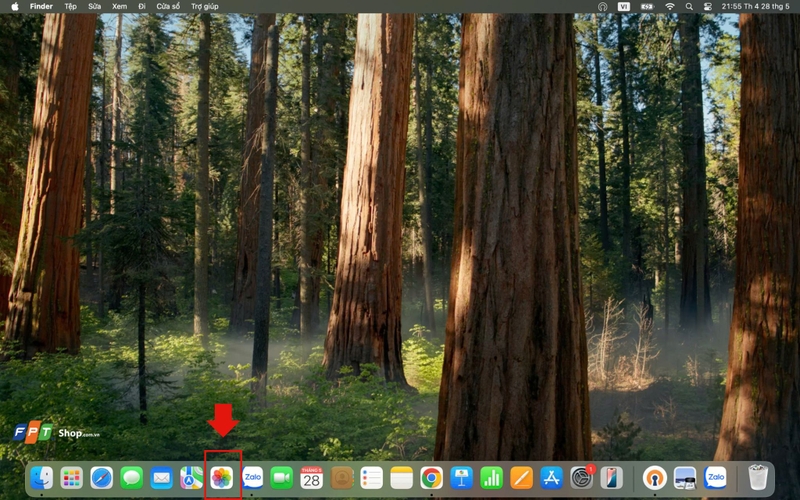This screenshot has width=800, height=500.
Task: Open Wi-Fi status menu
Action: [x=670, y=6]
